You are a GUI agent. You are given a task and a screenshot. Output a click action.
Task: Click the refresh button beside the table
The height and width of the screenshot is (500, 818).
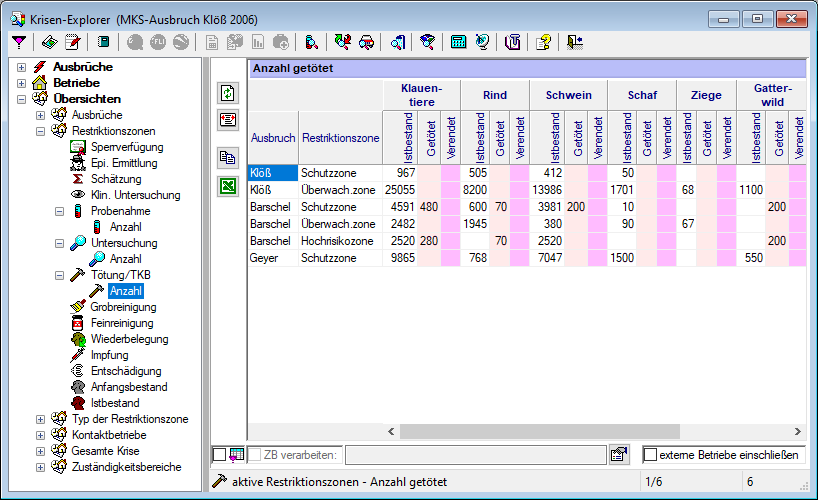pos(228,93)
